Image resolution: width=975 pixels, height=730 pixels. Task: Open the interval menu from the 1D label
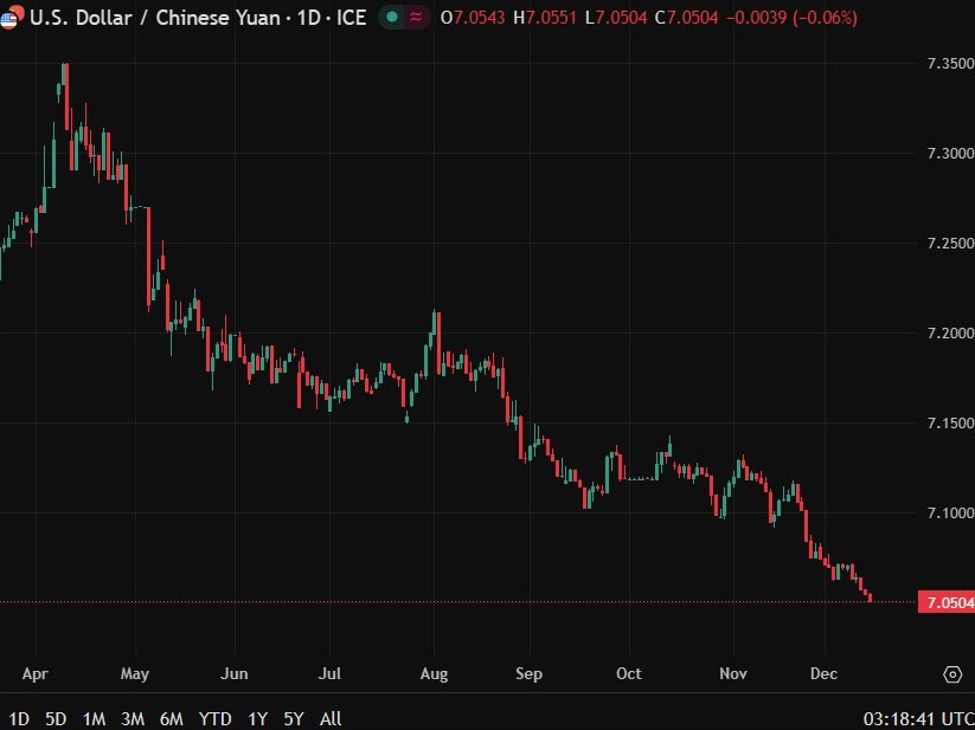click(311, 17)
